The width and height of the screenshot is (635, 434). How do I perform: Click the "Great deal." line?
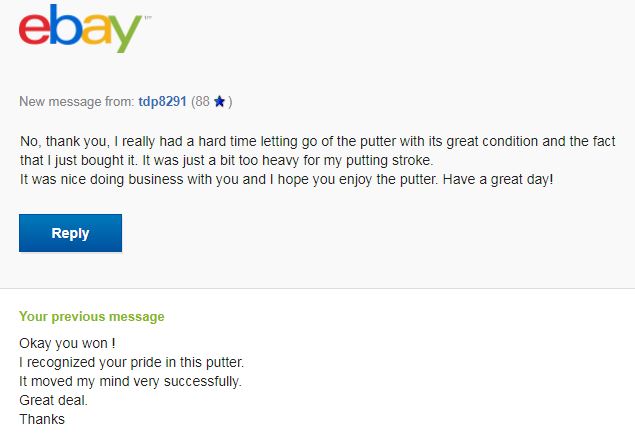point(53,400)
